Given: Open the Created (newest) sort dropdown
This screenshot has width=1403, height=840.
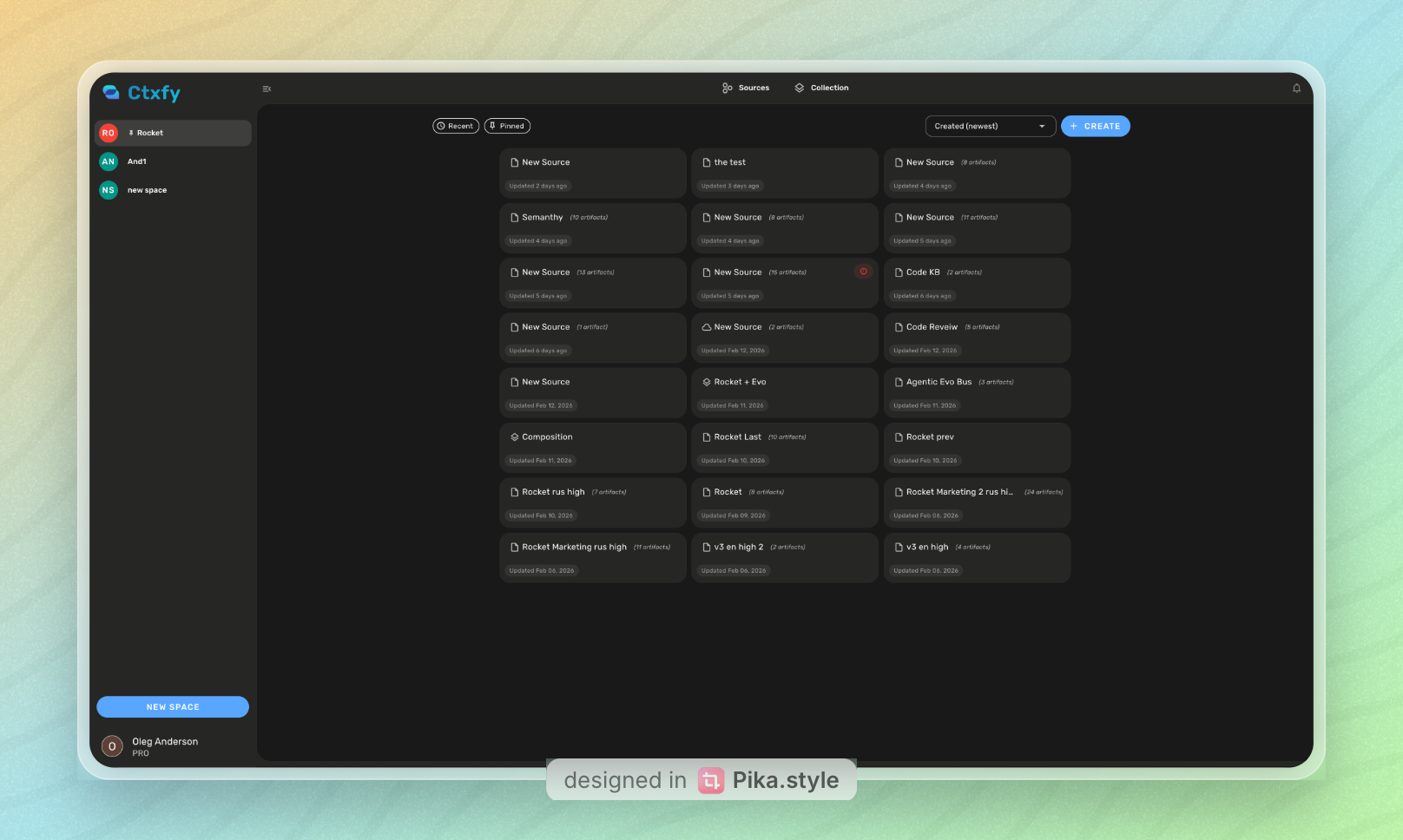Looking at the screenshot, I should (x=990, y=126).
